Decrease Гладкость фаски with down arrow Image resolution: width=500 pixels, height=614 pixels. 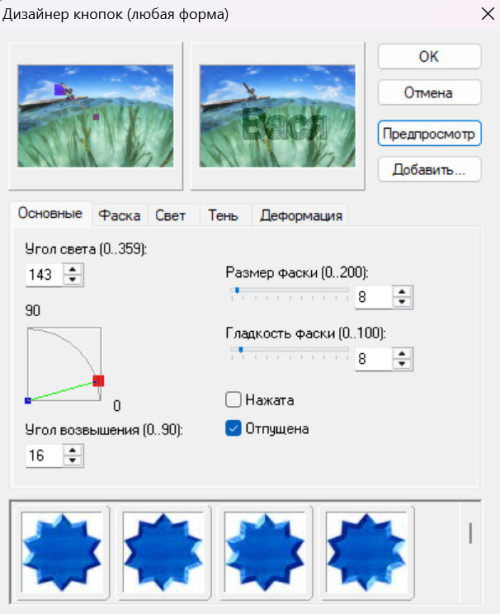(402, 363)
